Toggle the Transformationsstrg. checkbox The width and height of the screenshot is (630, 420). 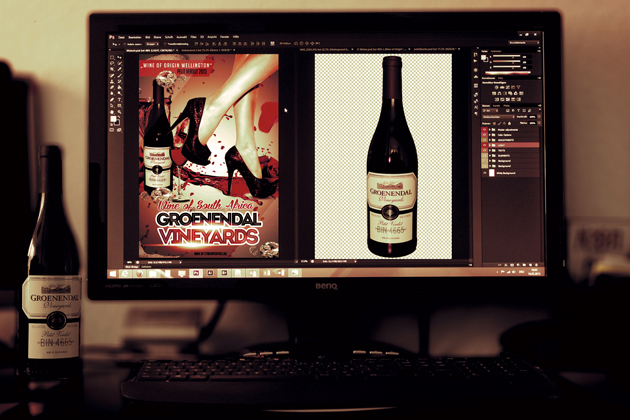[x=165, y=44]
